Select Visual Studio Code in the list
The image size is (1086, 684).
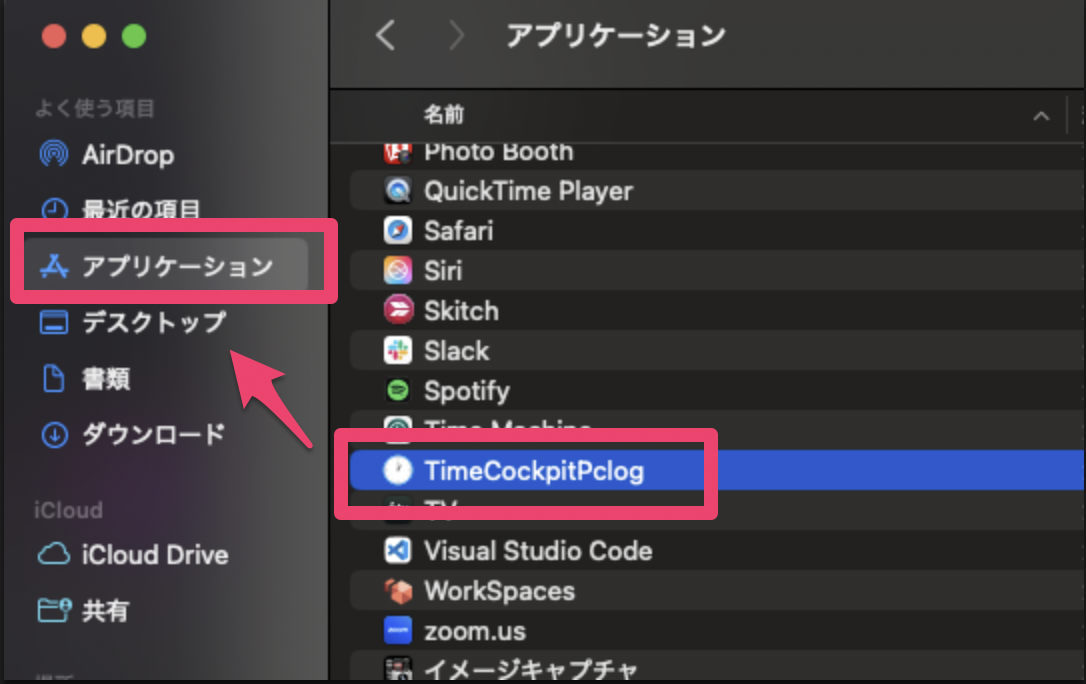(x=717, y=551)
